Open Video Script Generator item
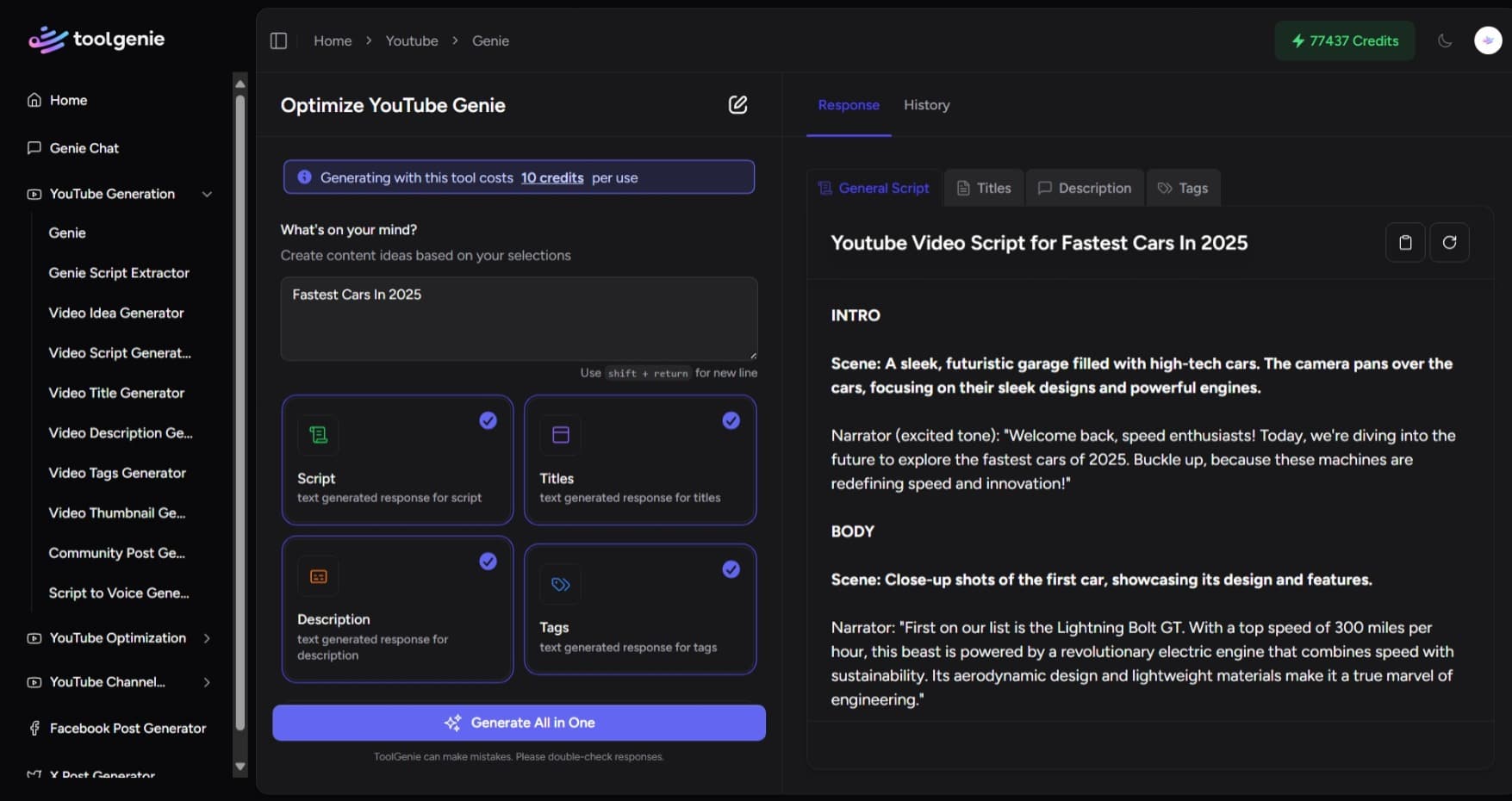This screenshot has width=1512, height=801. tap(120, 353)
